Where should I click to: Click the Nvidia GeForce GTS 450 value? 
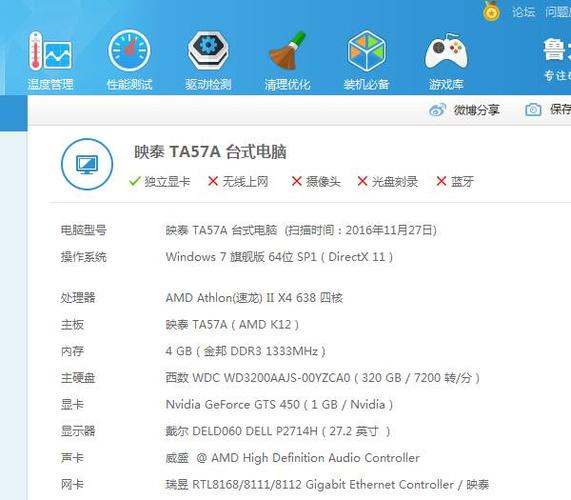(x=279, y=405)
